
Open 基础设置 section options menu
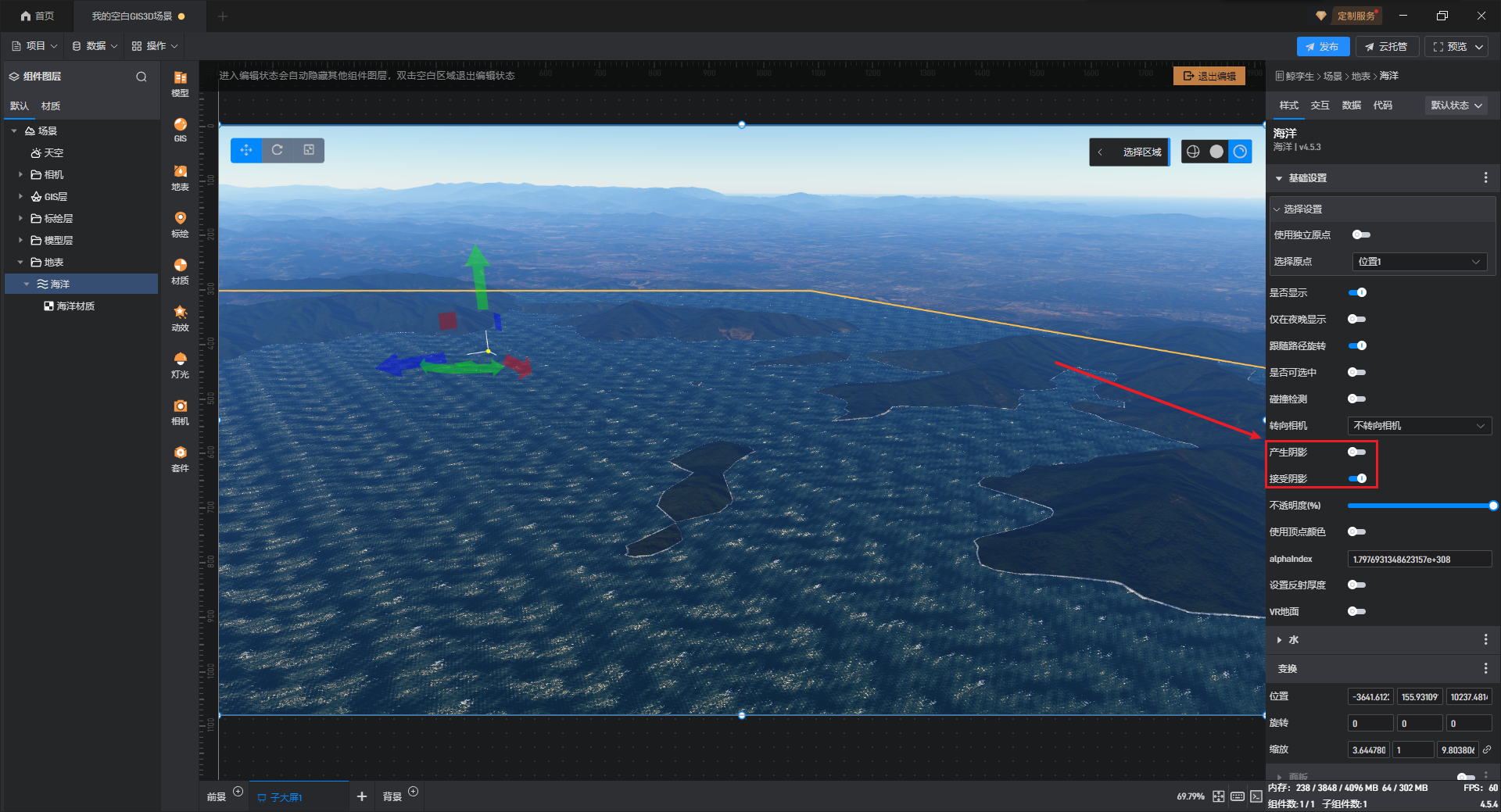[x=1485, y=178]
